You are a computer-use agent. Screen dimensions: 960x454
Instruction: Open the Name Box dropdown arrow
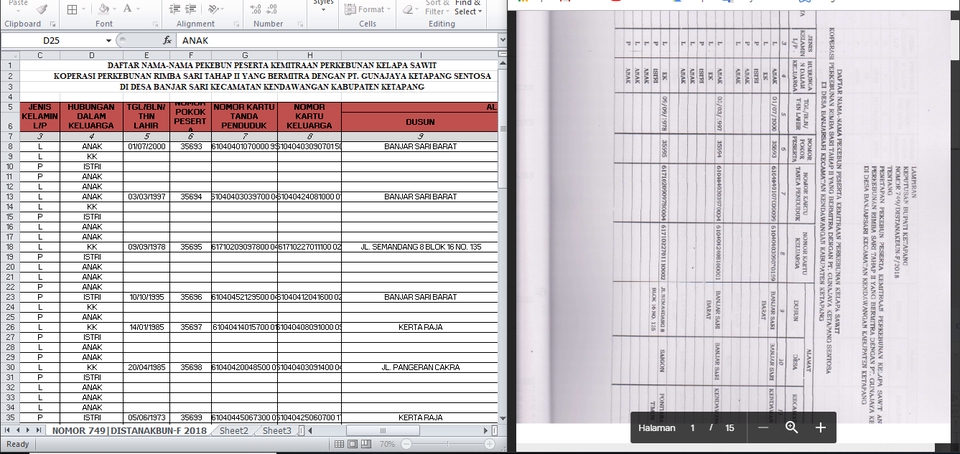[x=109, y=40]
